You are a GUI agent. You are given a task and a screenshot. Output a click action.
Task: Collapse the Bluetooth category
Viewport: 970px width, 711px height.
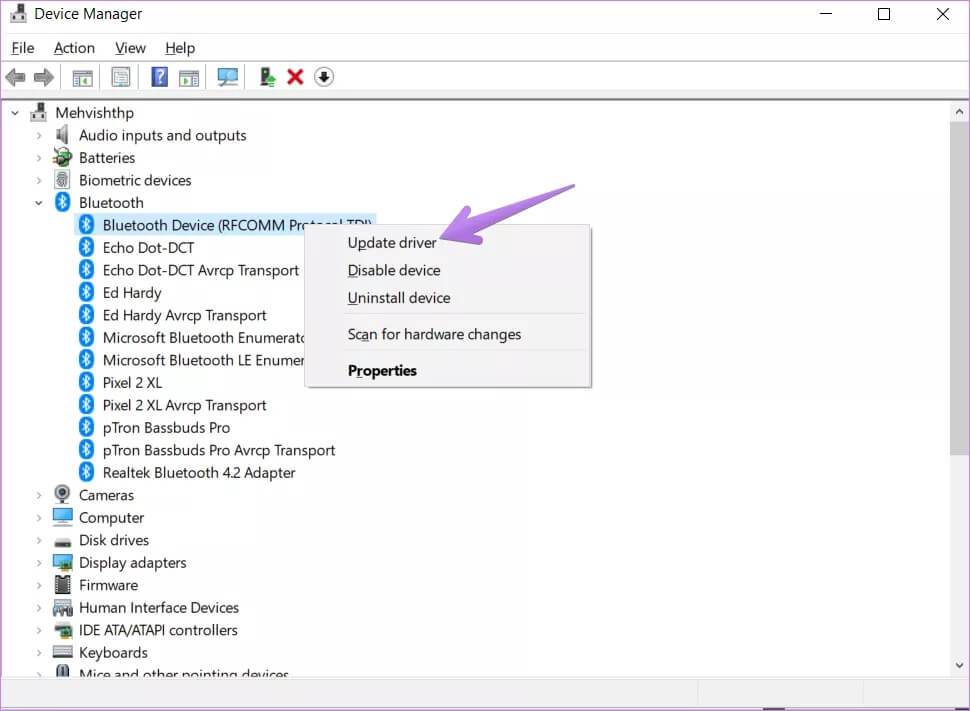click(39, 203)
